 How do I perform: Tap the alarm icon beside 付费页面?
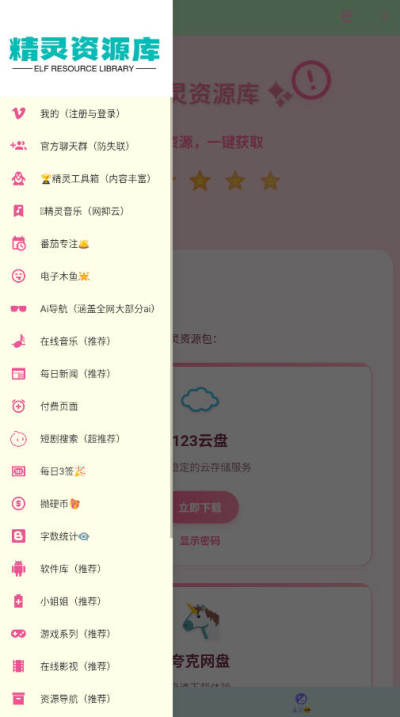(x=18, y=406)
